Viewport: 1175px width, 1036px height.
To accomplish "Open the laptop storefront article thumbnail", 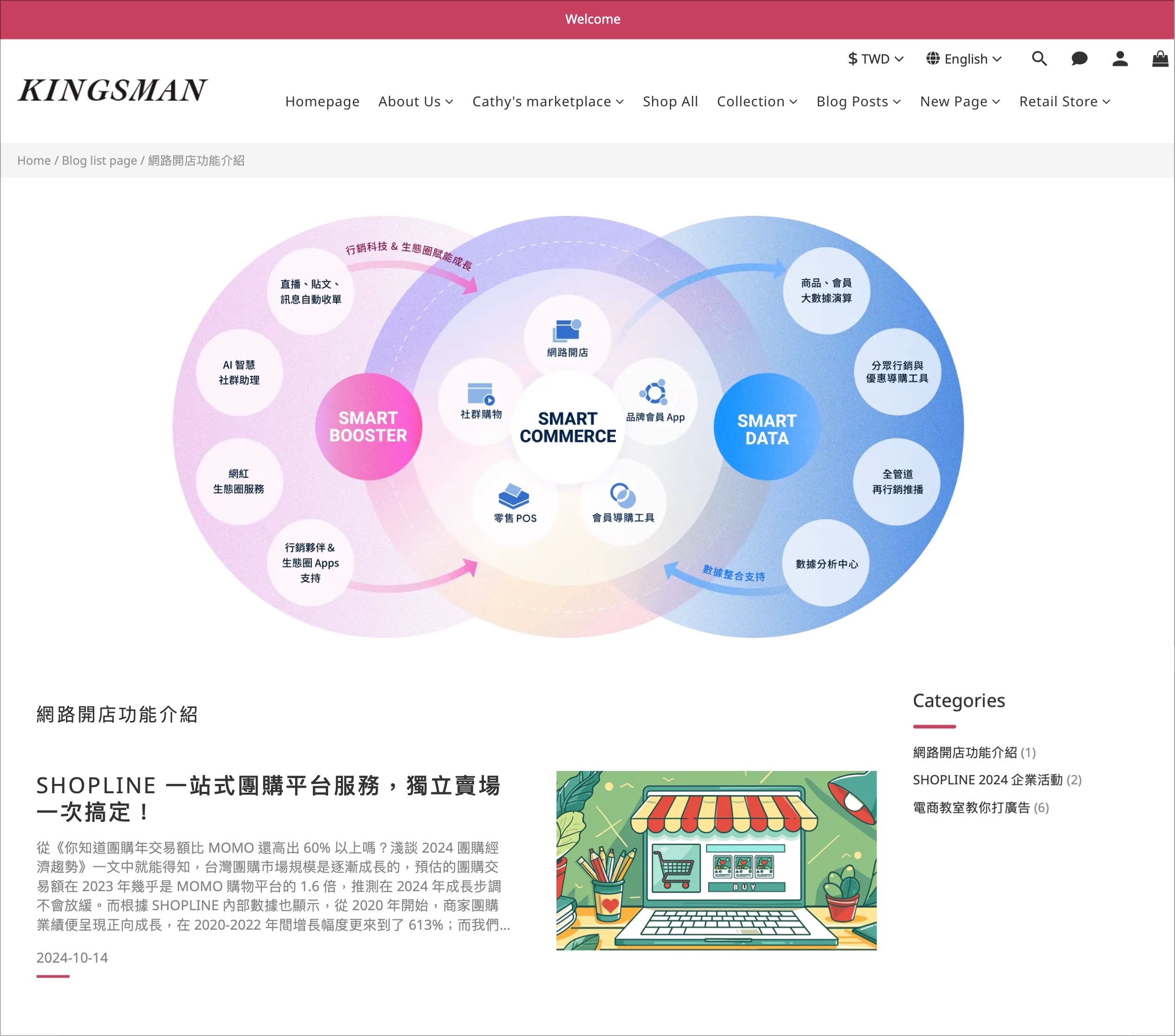I will coord(716,861).
